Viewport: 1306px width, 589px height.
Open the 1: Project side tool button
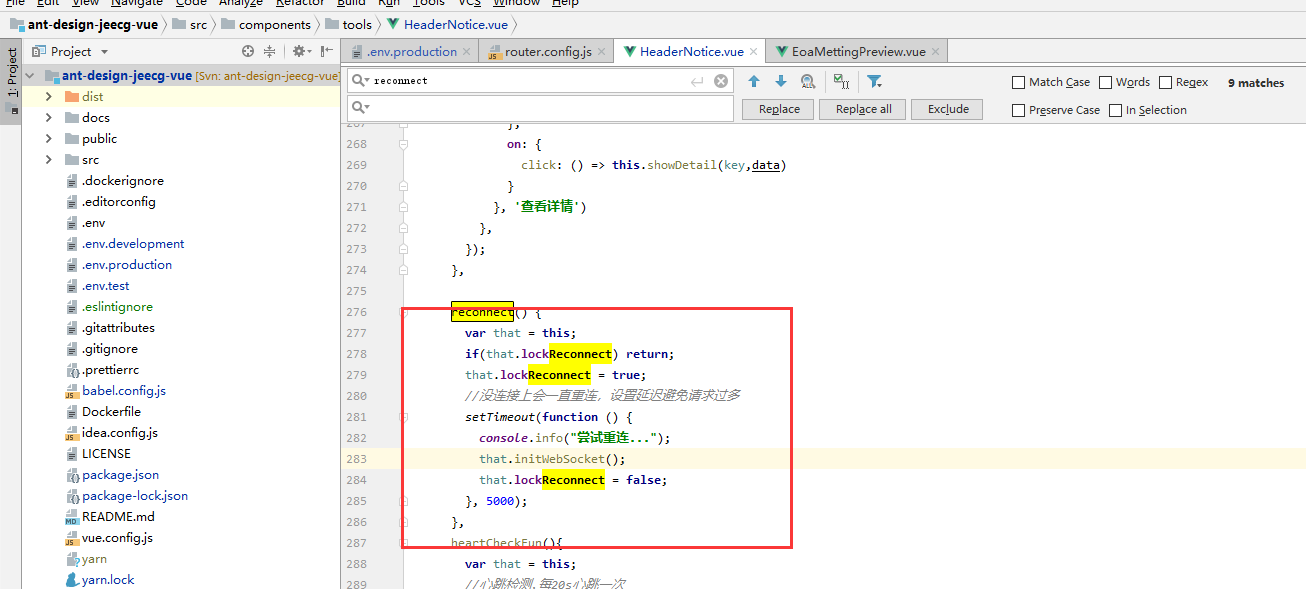pos(11,81)
